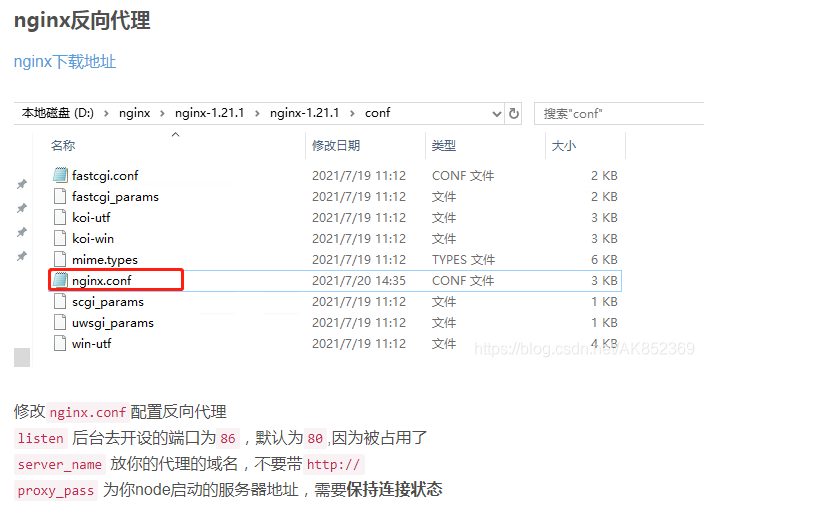Select the scgi_params file name

click(108, 302)
